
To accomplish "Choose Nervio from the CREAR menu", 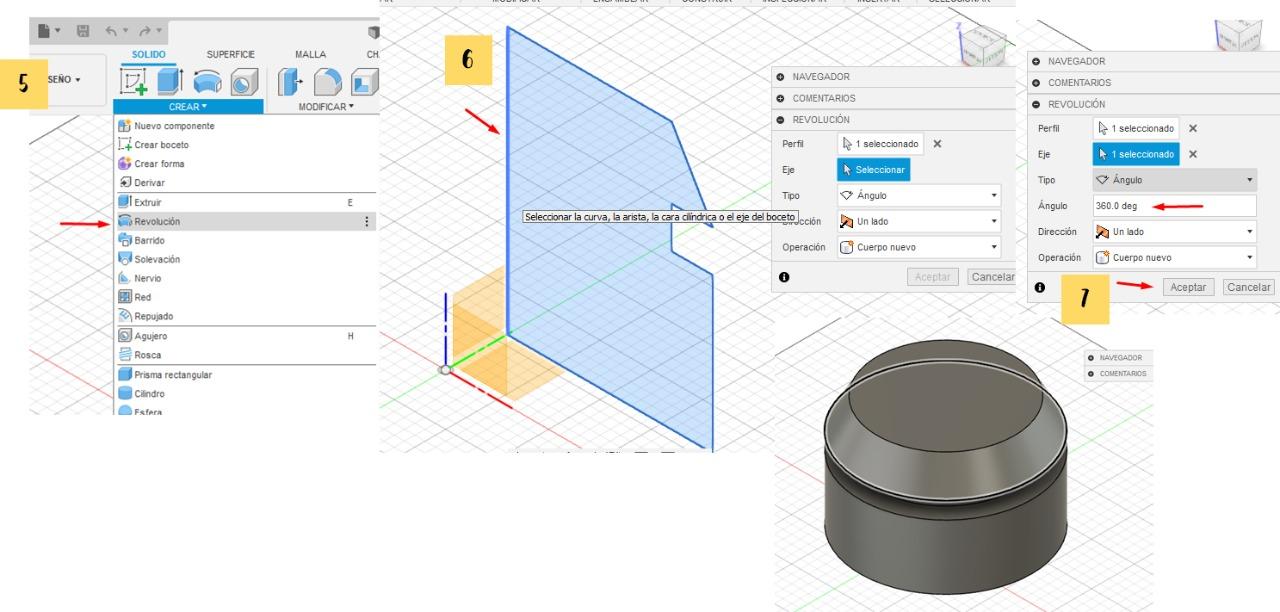I will pos(245,278).
